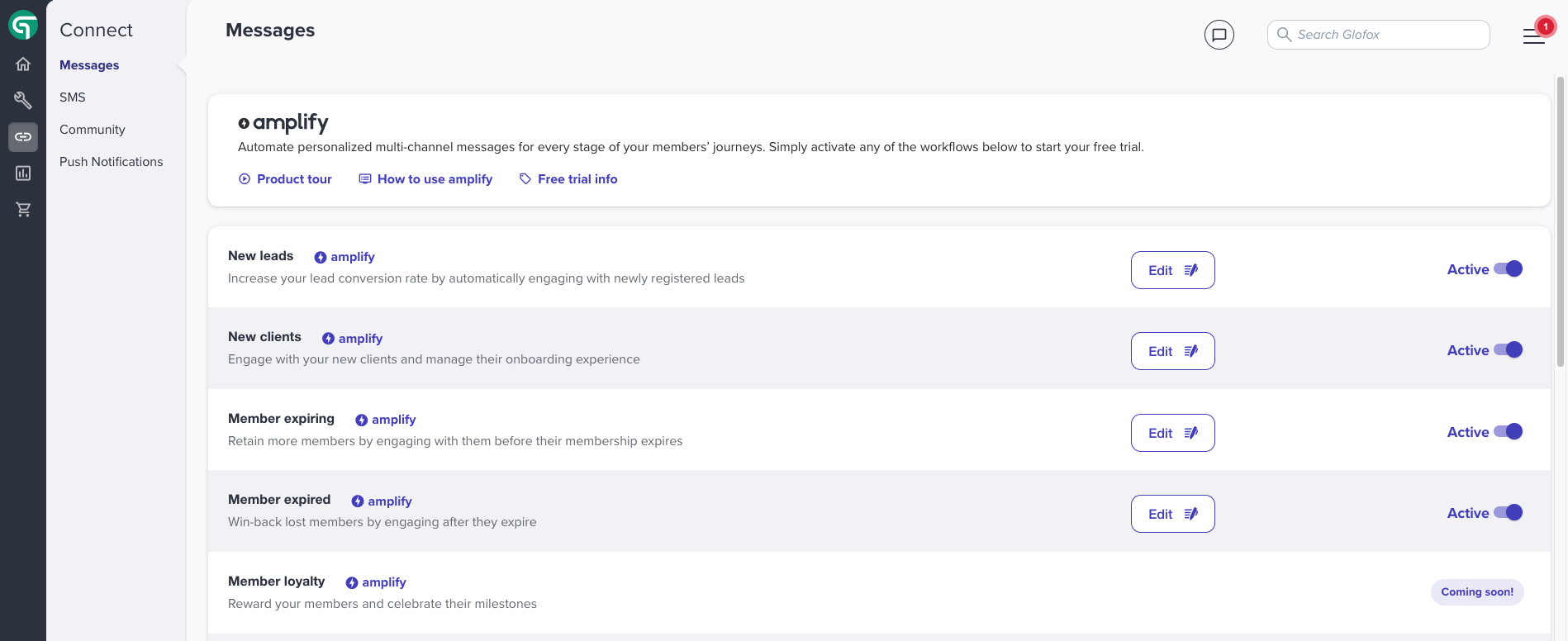Open the shopping cart store icon
1568x641 pixels.
click(23, 210)
